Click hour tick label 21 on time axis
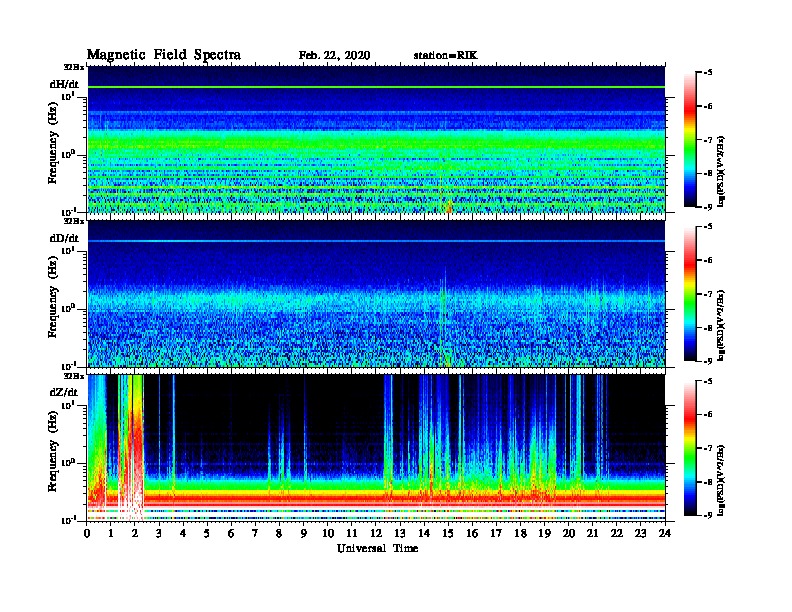This screenshot has width=792, height=612. (x=592, y=534)
